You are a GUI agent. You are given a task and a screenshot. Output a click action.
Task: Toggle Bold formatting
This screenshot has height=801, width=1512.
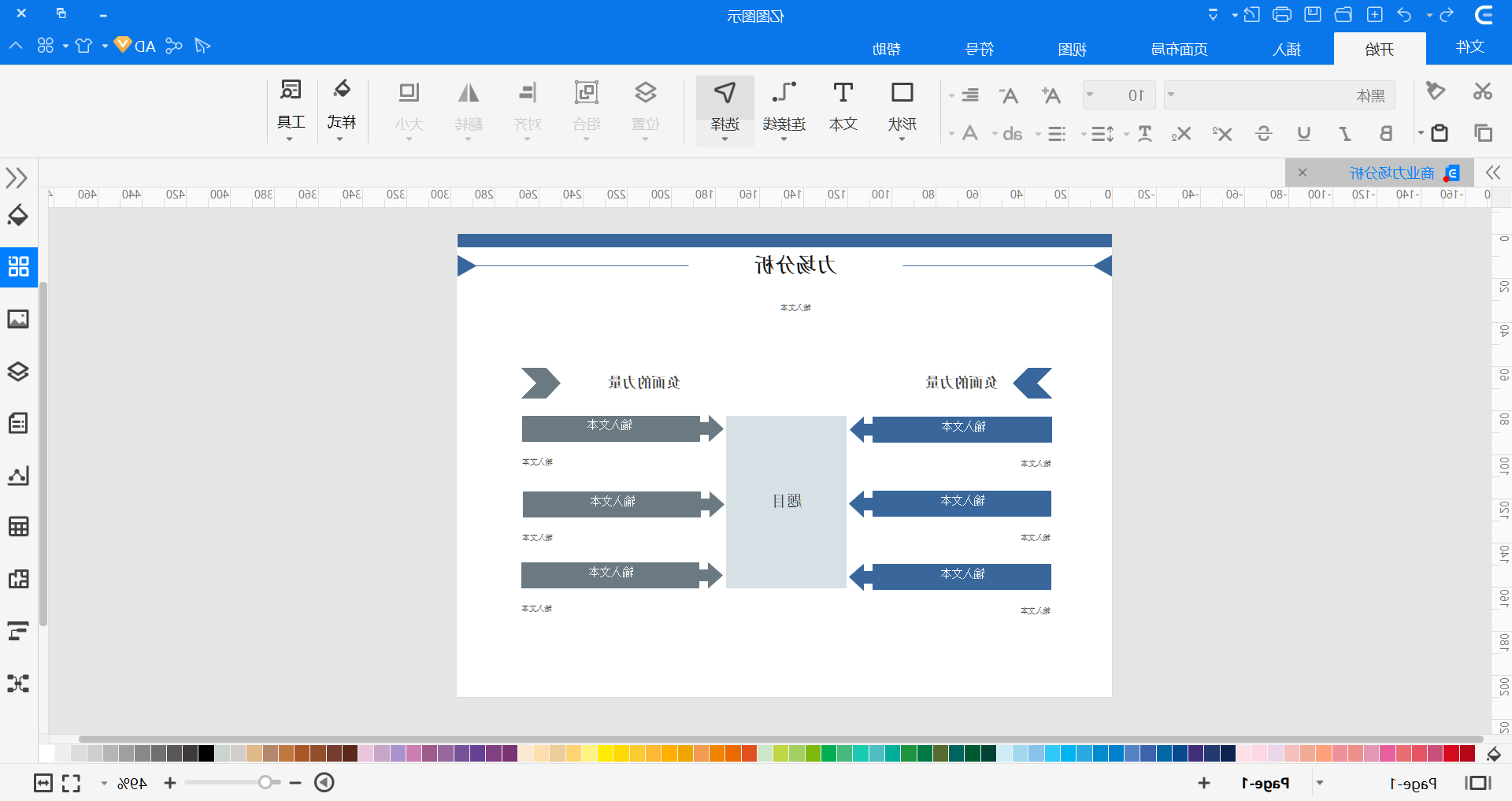click(x=1385, y=133)
